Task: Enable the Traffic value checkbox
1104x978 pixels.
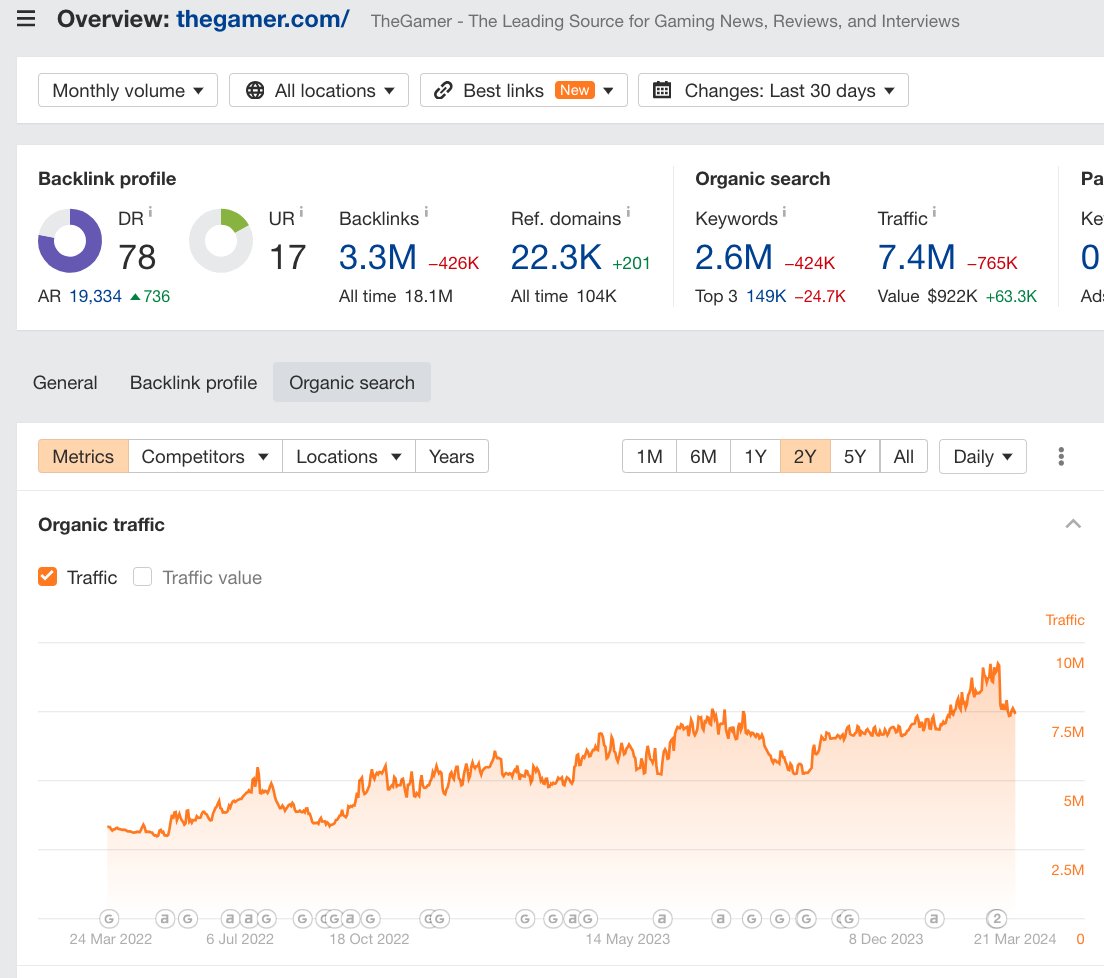Action: pos(142,576)
